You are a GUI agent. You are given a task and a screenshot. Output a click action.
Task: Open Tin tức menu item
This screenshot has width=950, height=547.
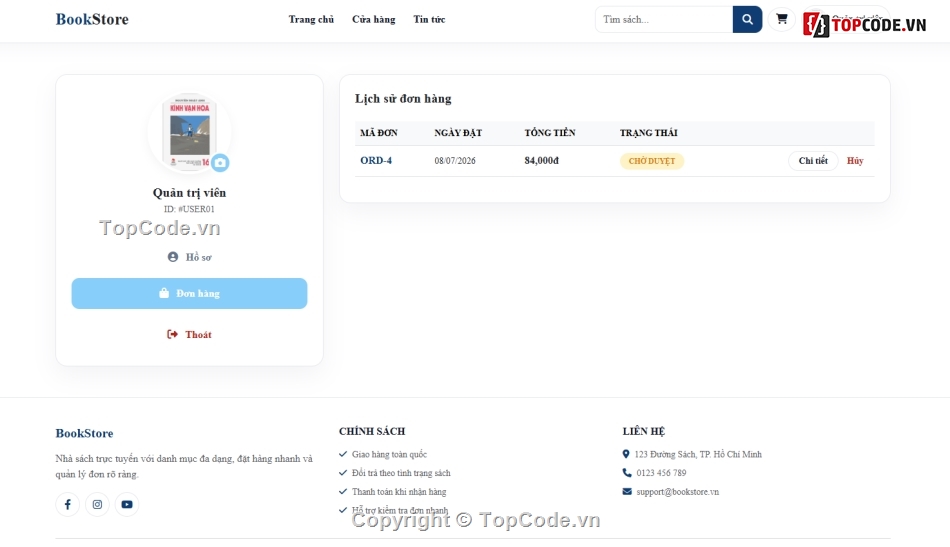click(x=429, y=19)
